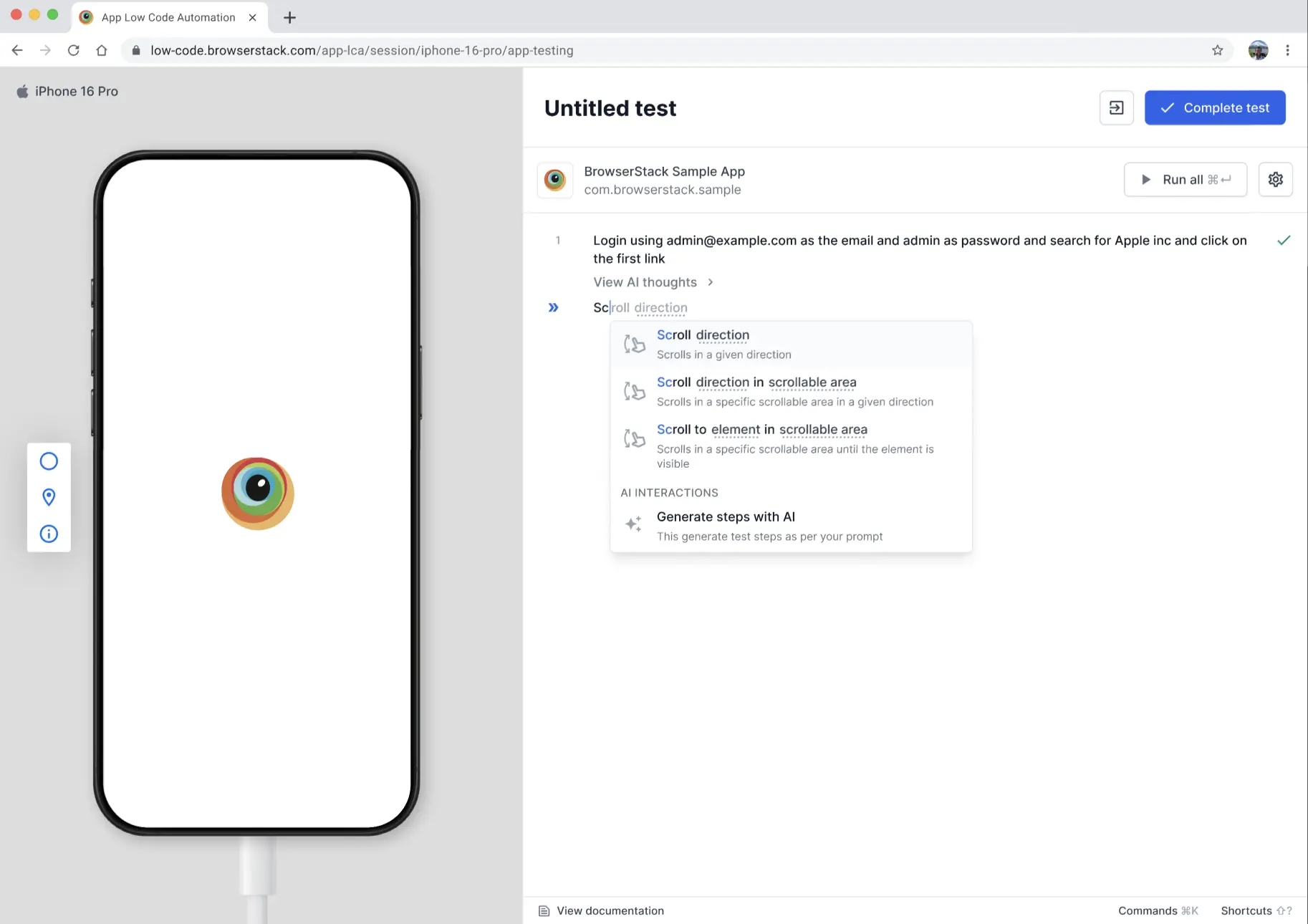Viewport: 1308px width, 924px height.
Task: Click the Generate steps with AI sparkle icon
Action: [x=633, y=524]
